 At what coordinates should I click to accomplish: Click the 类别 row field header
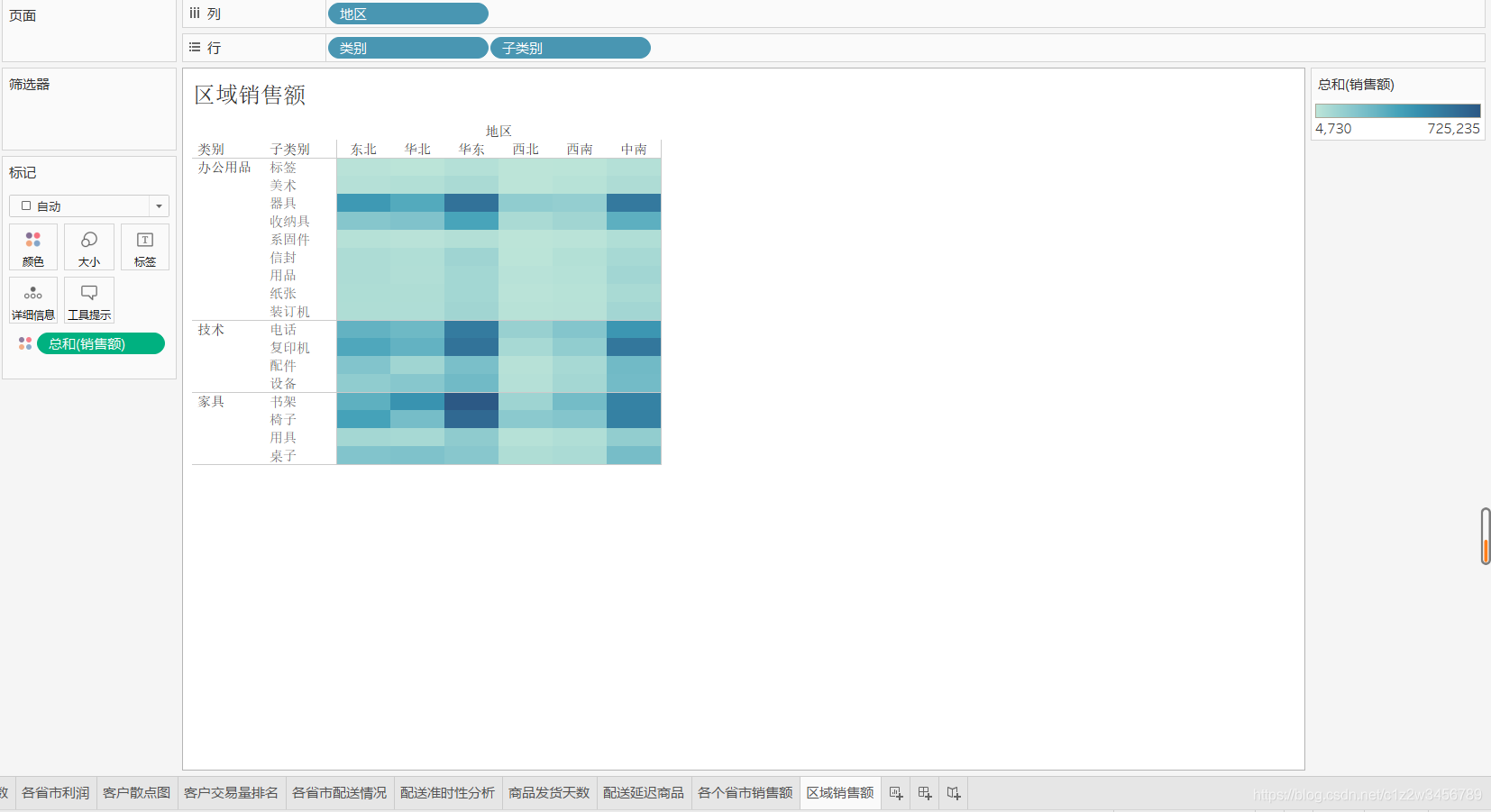coord(211,150)
